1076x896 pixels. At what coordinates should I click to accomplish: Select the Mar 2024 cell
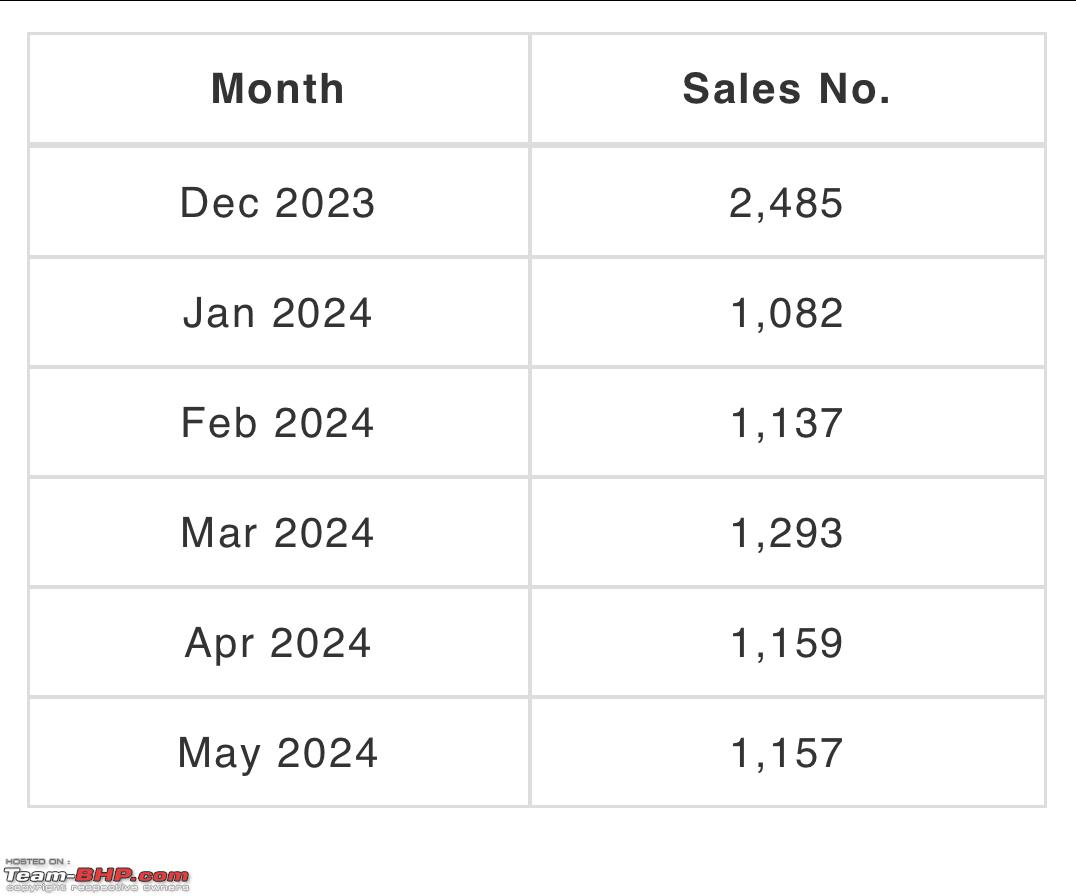pos(278,533)
